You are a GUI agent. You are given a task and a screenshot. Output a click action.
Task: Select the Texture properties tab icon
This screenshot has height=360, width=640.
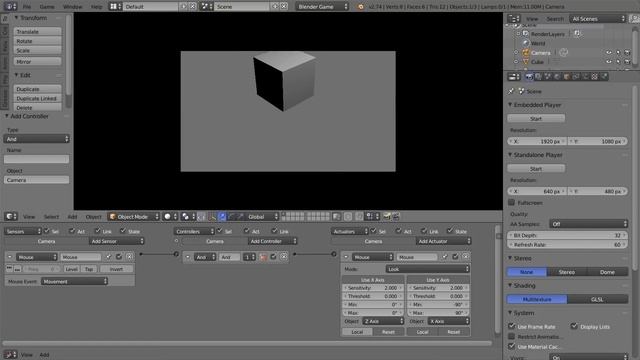pos(595,77)
